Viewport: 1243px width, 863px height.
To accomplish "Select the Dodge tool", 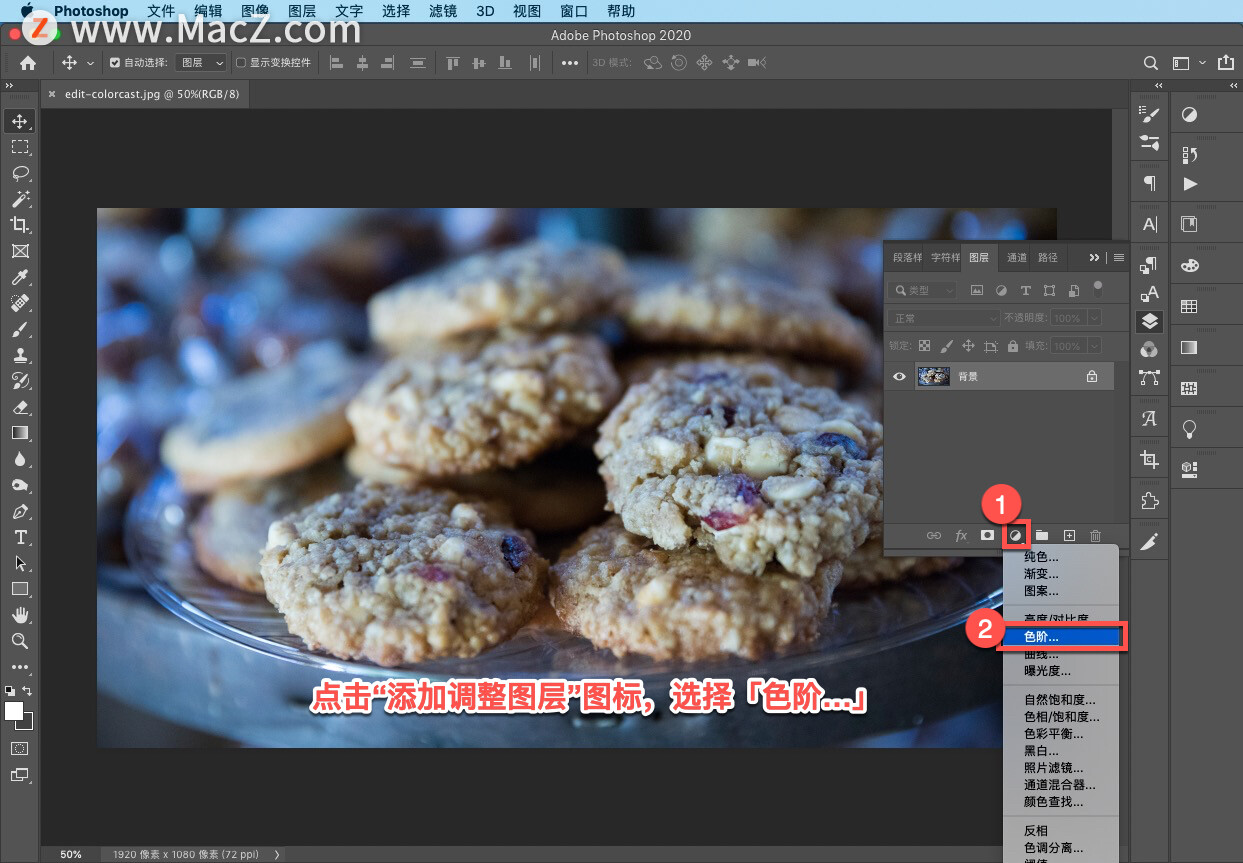I will pos(19,485).
